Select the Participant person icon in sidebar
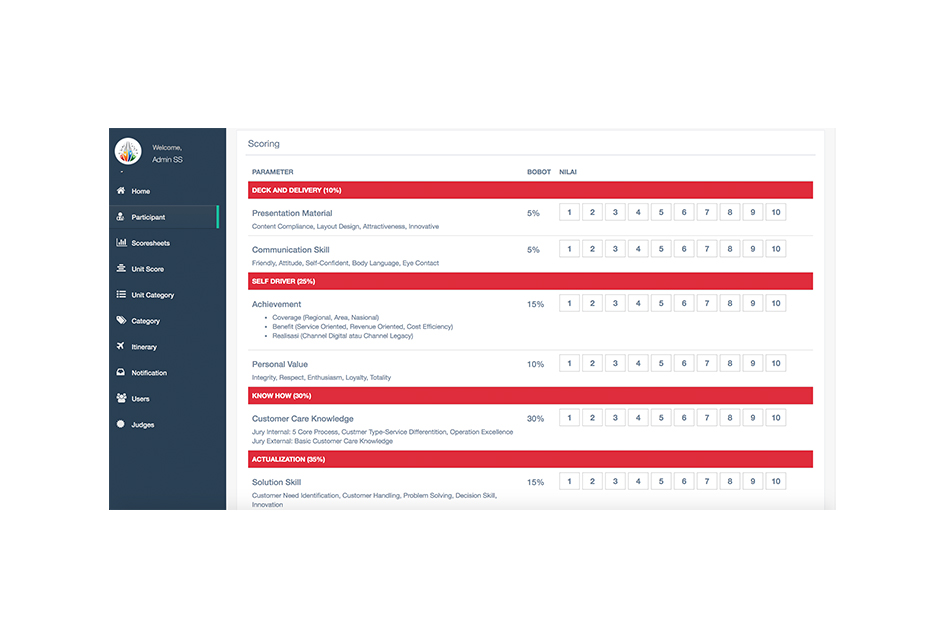945x637 pixels. (x=122, y=217)
